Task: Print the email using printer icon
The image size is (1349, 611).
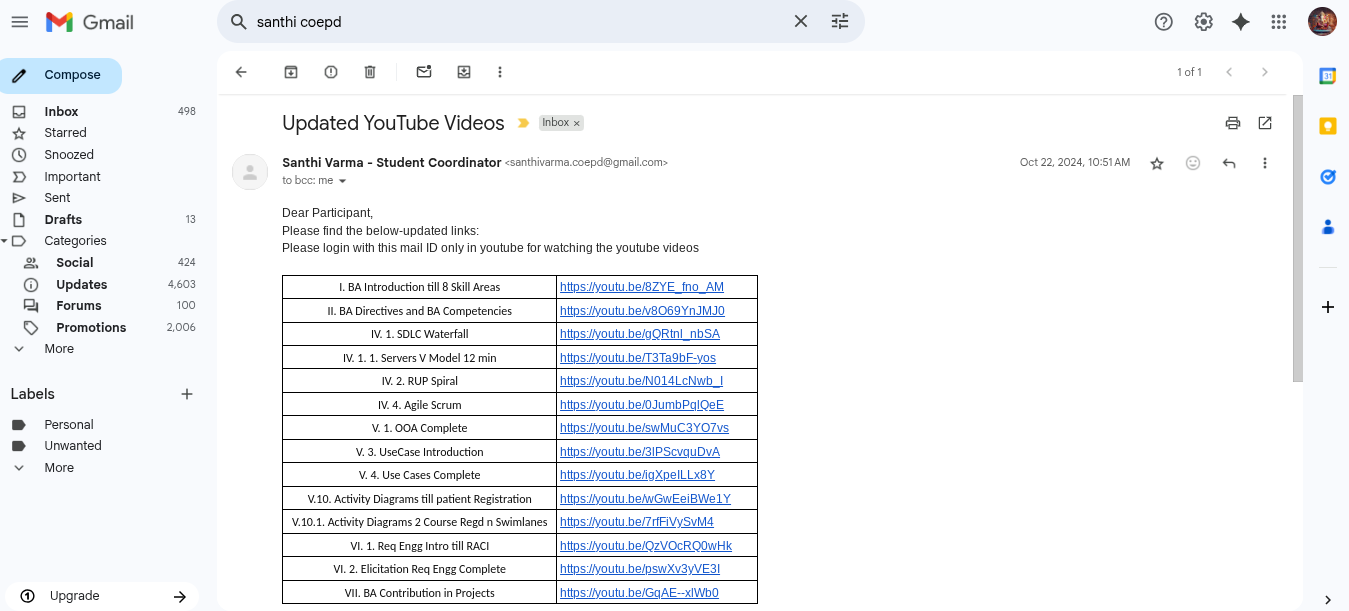Action: (x=1233, y=123)
